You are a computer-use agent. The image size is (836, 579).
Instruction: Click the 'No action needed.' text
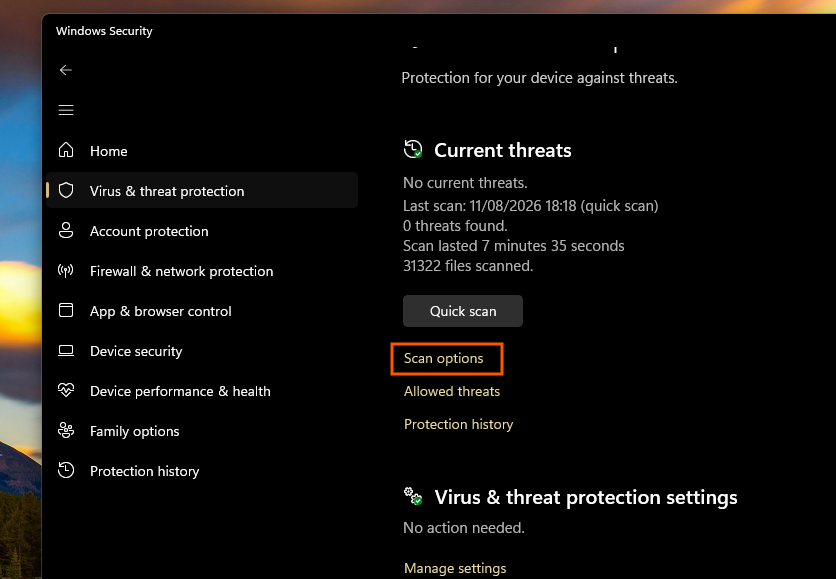pos(464,528)
